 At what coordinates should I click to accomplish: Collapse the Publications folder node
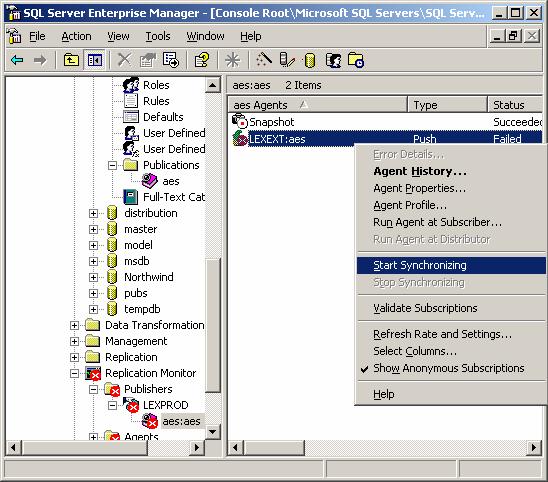(x=112, y=165)
